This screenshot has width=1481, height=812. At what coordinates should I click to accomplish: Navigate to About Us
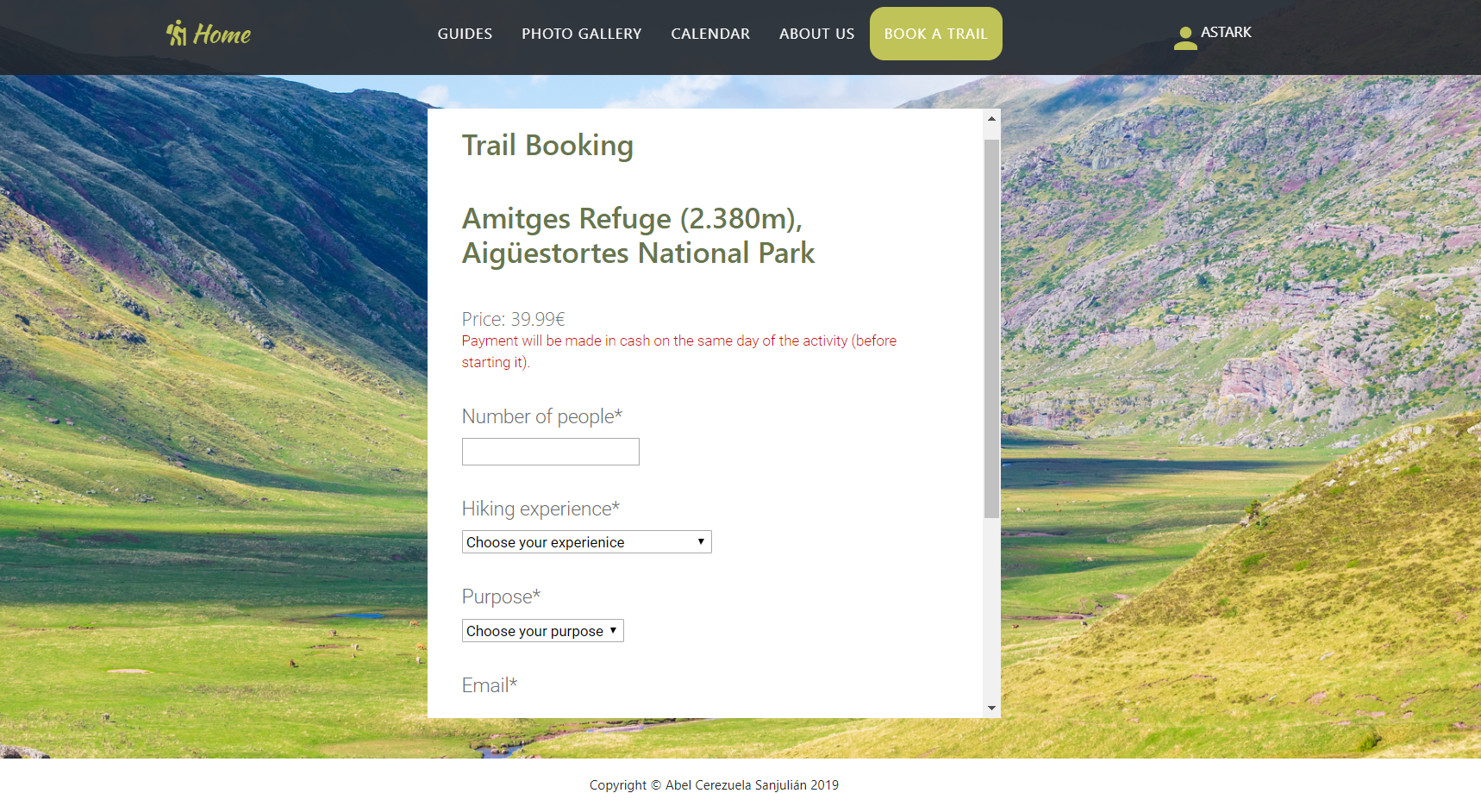[817, 34]
